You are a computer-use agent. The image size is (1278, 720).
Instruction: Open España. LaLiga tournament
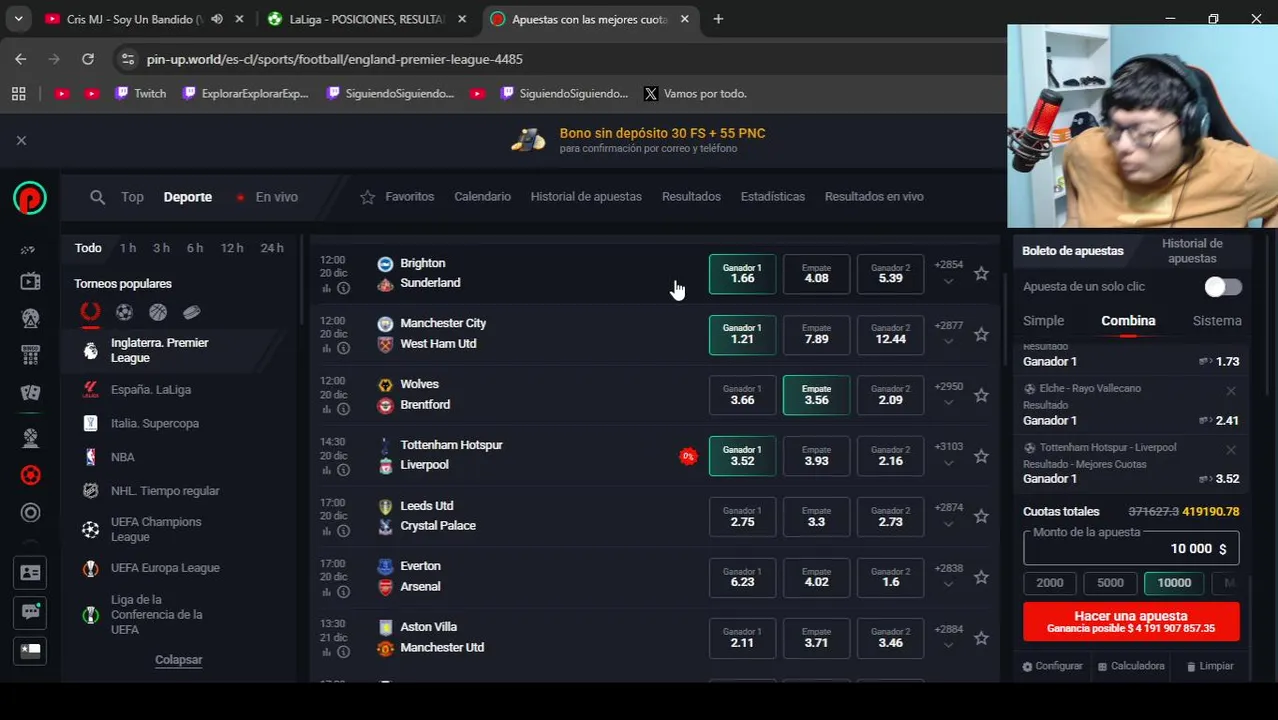click(150, 390)
